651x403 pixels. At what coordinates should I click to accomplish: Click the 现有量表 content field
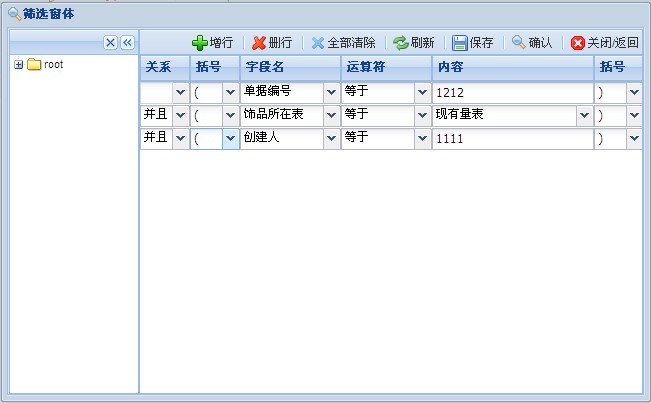505,115
